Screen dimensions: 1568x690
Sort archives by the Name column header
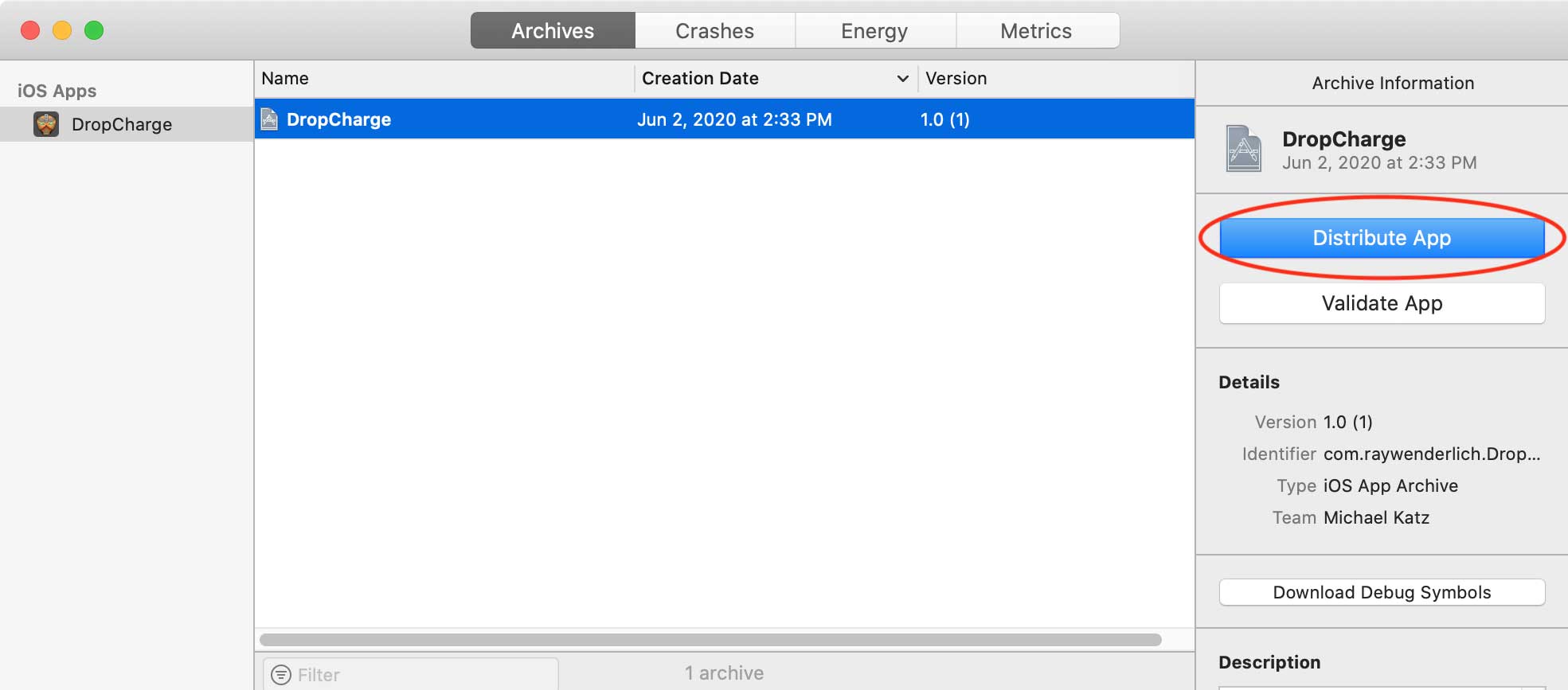point(444,79)
